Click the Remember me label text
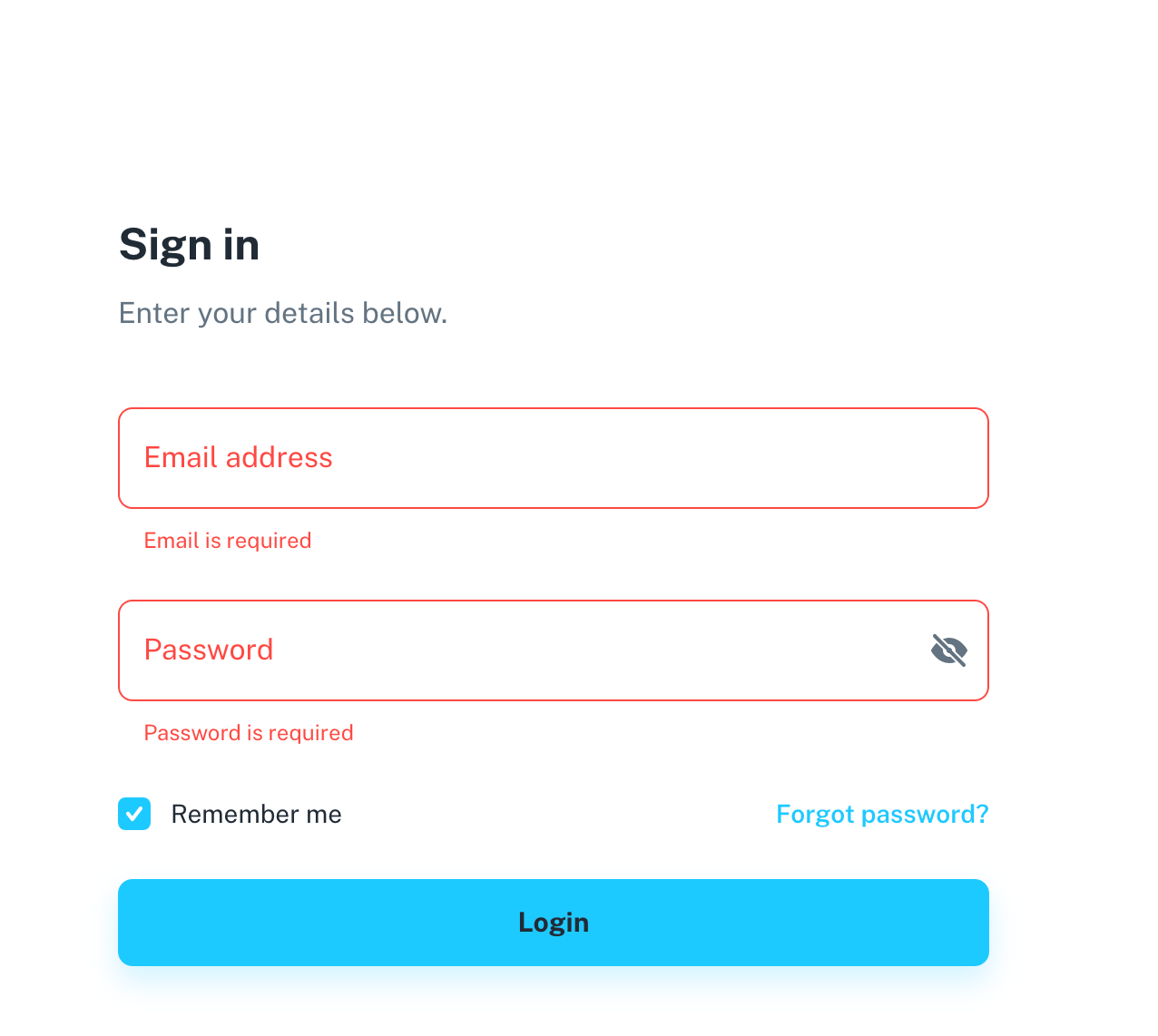Viewport: 1158px width, 1036px height. (x=256, y=815)
